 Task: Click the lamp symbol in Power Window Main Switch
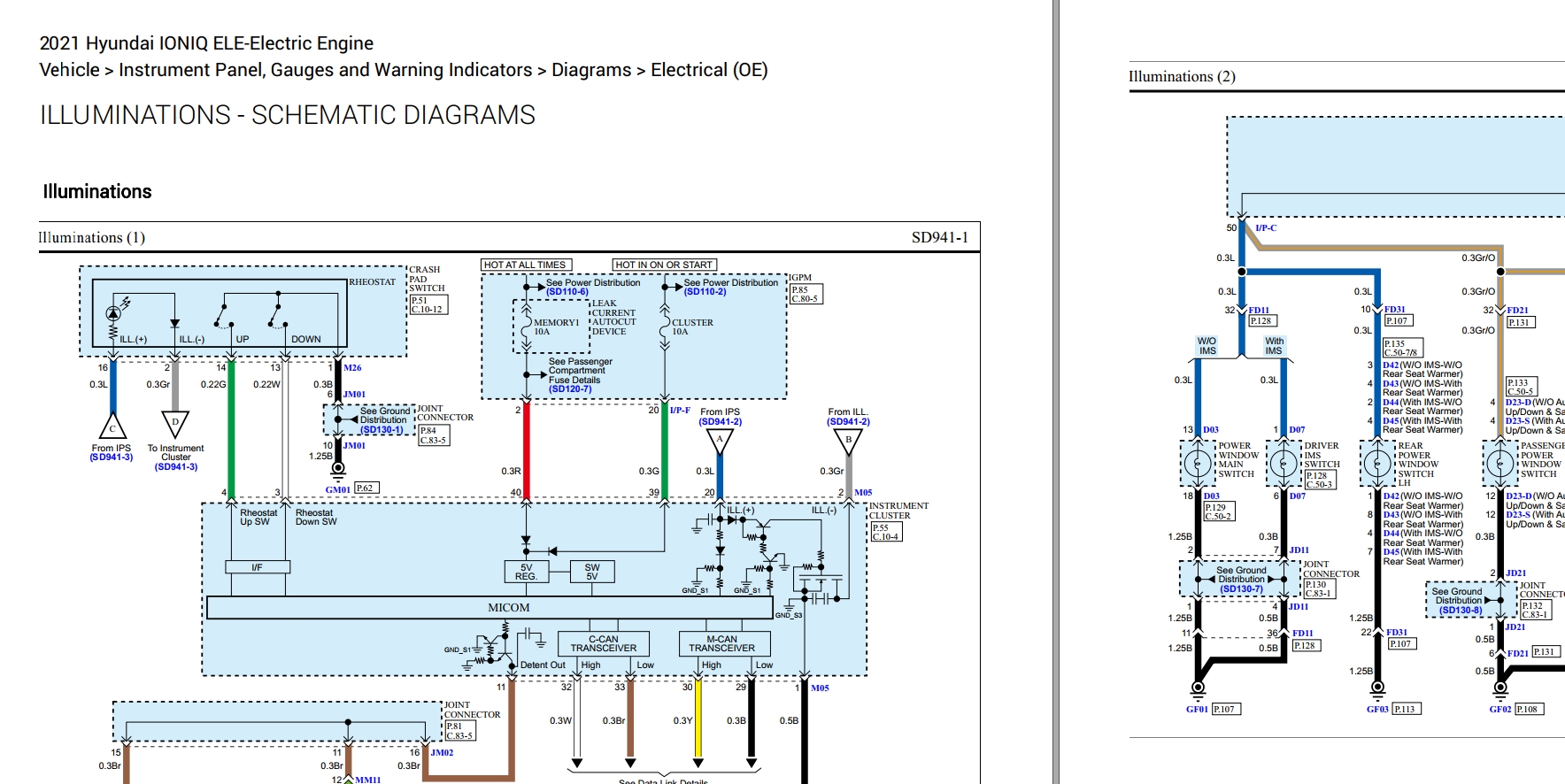coord(1198,463)
